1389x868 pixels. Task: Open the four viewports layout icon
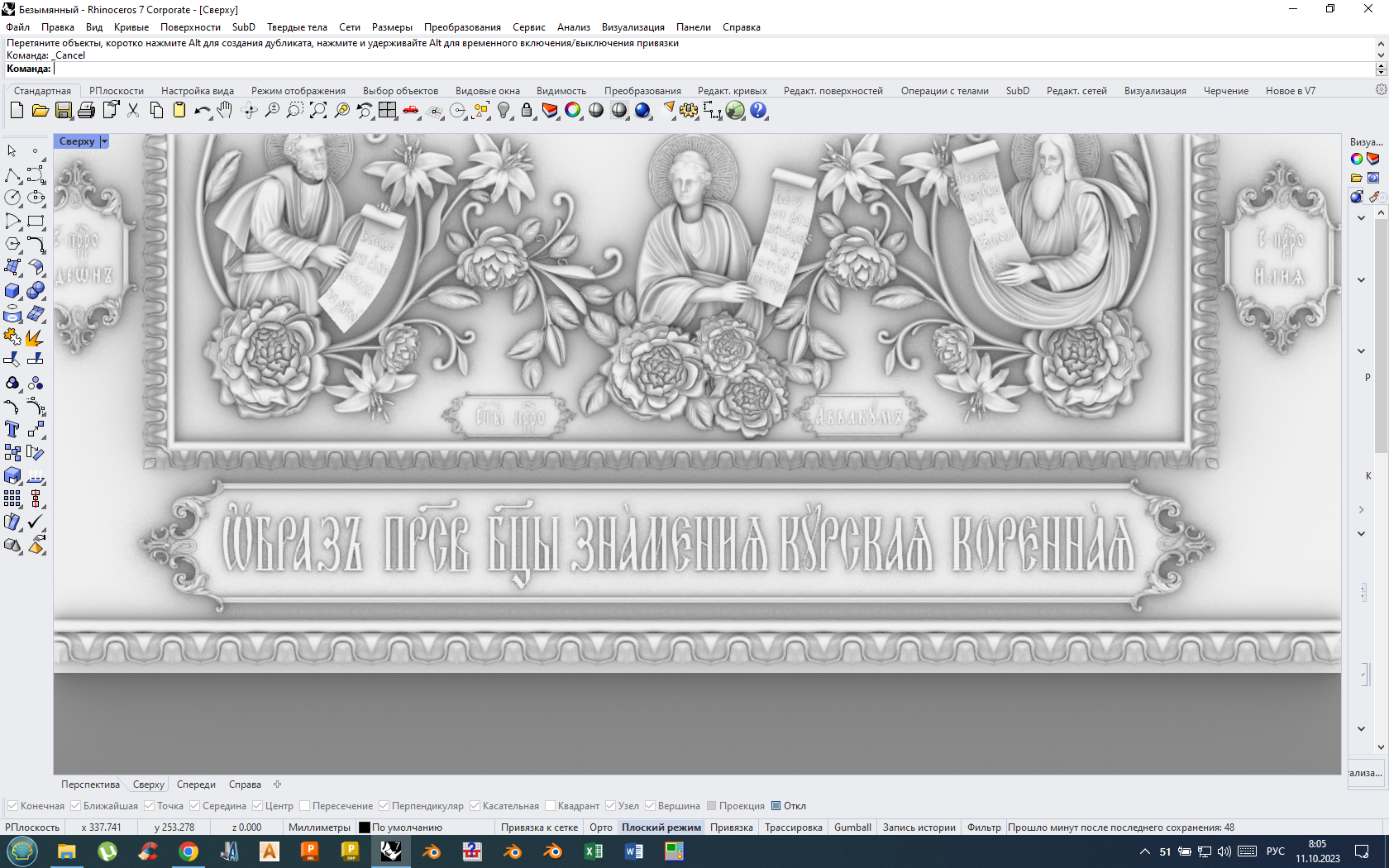(388, 110)
